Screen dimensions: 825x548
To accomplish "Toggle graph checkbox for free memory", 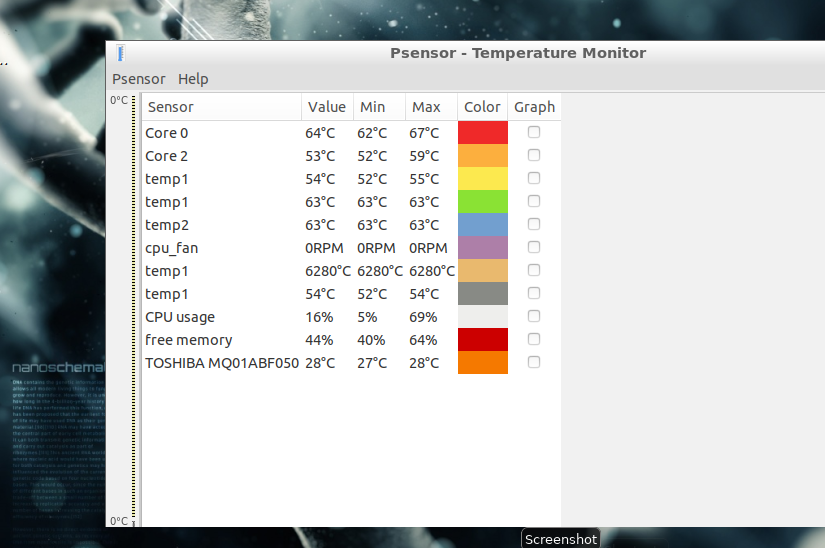I will click(534, 339).
